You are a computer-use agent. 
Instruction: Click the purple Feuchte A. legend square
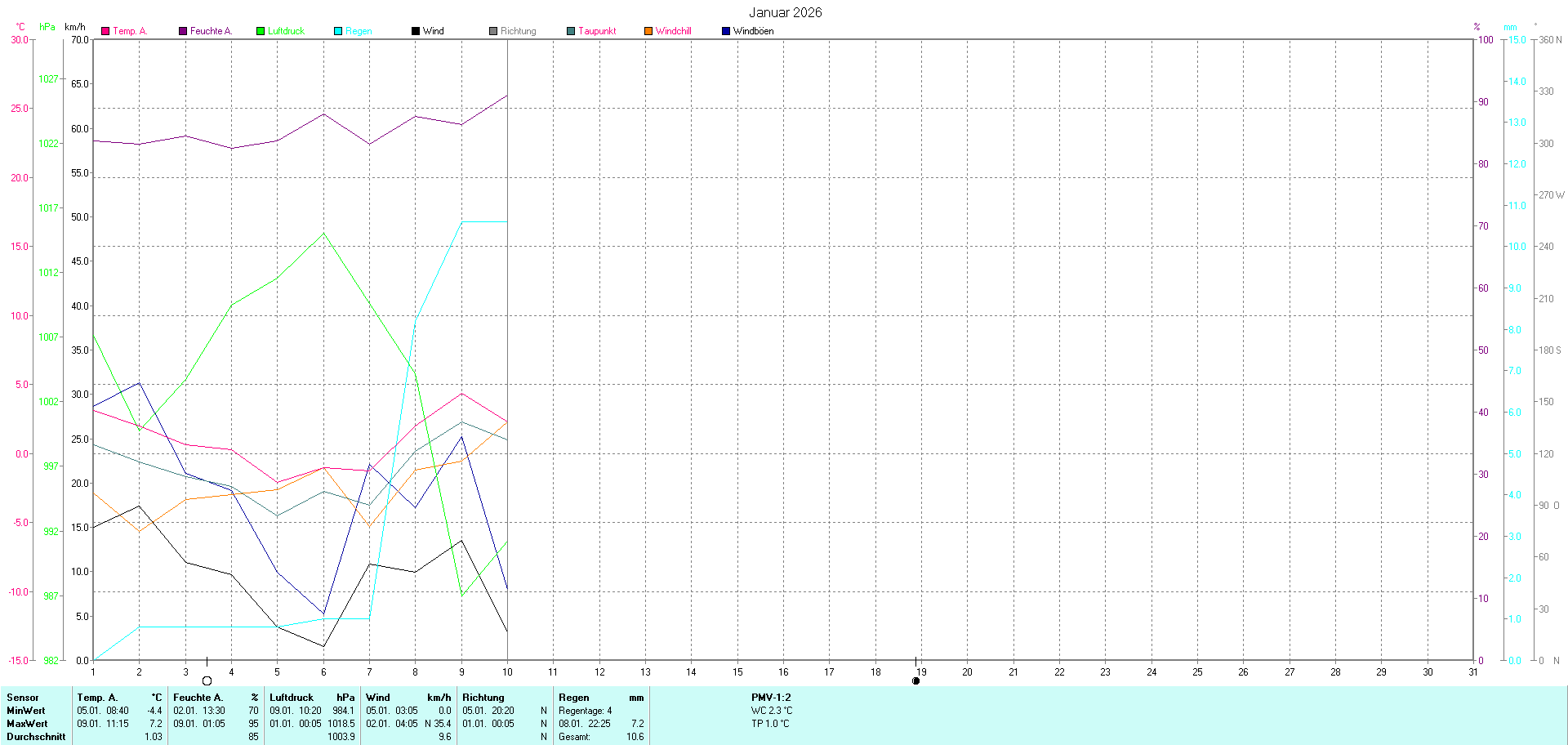click(x=183, y=31)
